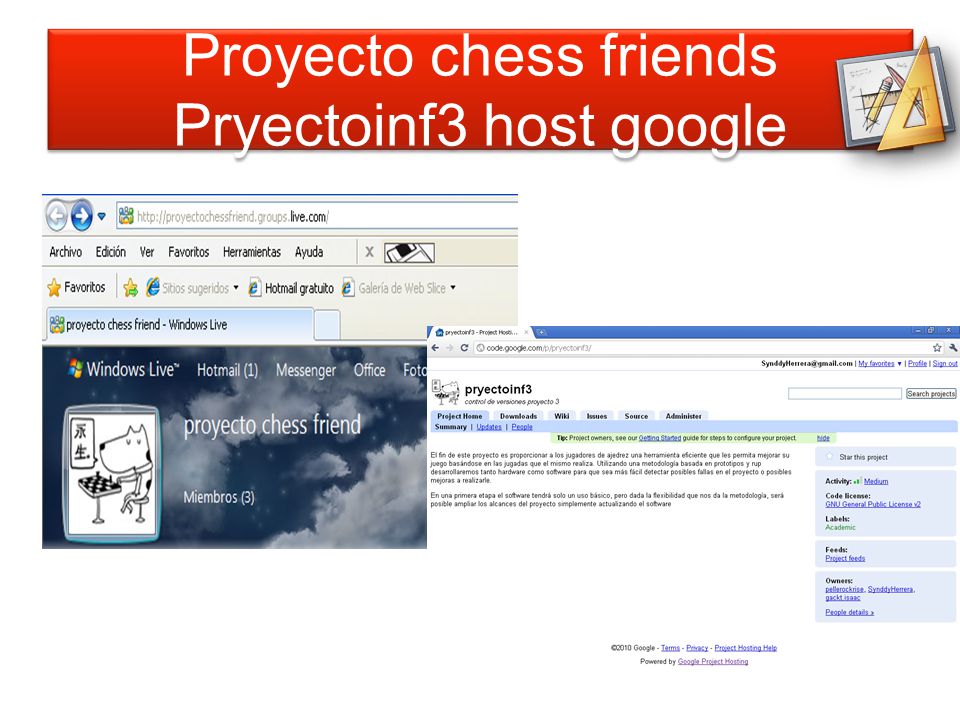This screenshot has height=720, width=960.
Task: Open the Favoritos star button in favorites bar
Action: point(77,287)
